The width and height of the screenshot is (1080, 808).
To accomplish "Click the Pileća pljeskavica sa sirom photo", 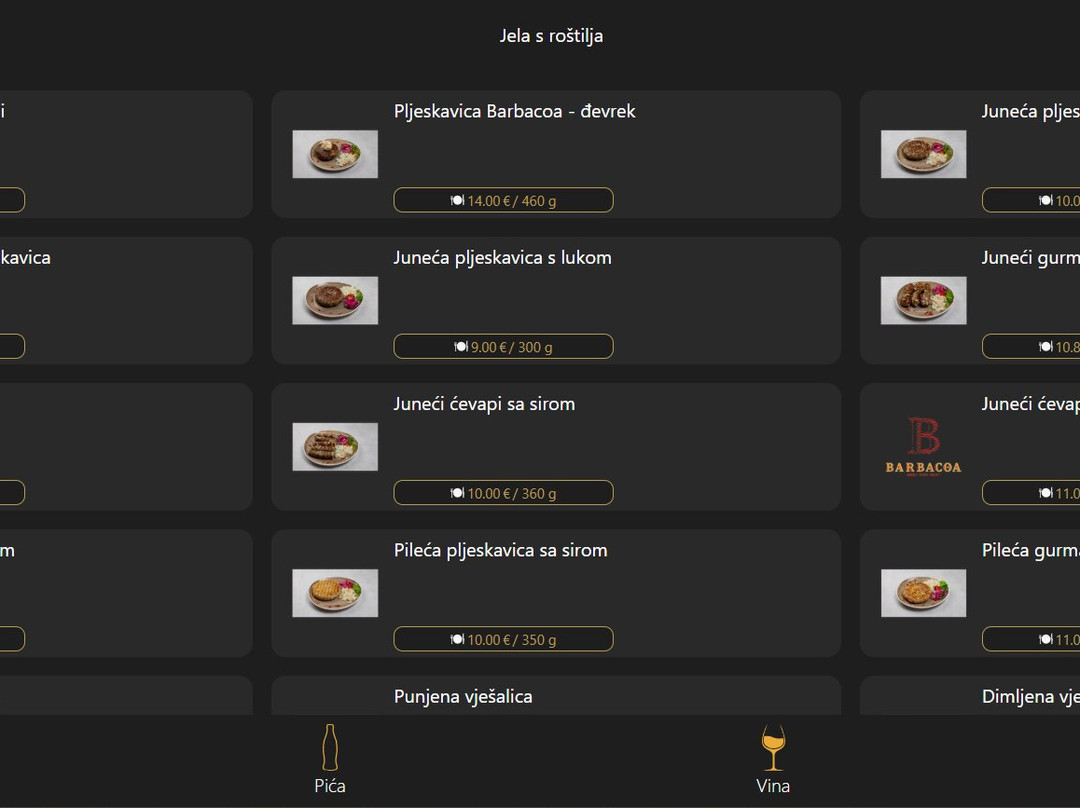I will (x=335, y=593).
